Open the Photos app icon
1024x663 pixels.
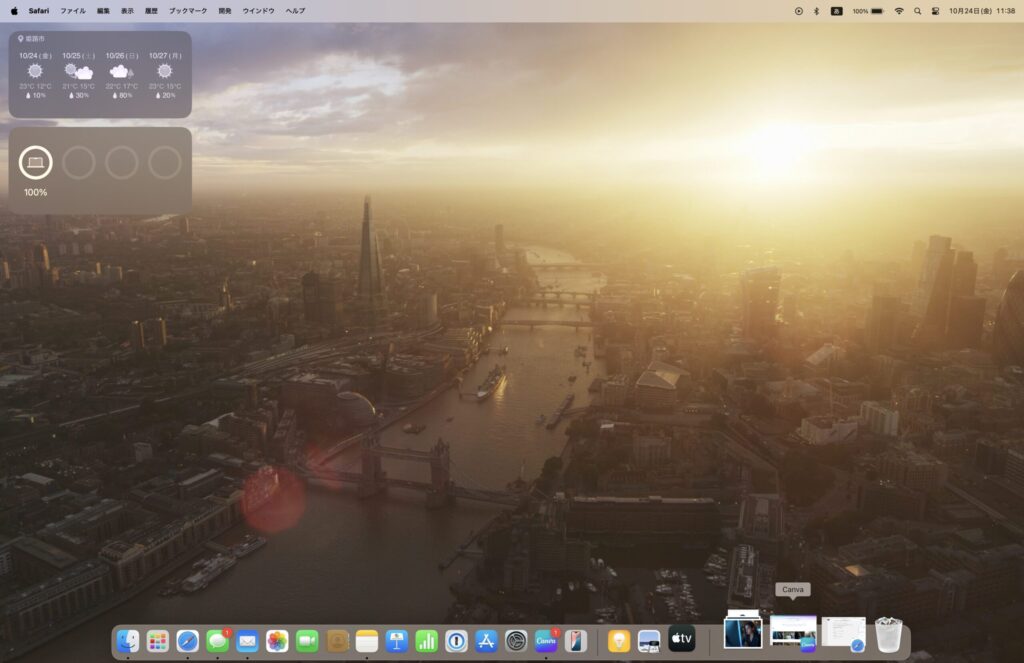tap(277, 641)
